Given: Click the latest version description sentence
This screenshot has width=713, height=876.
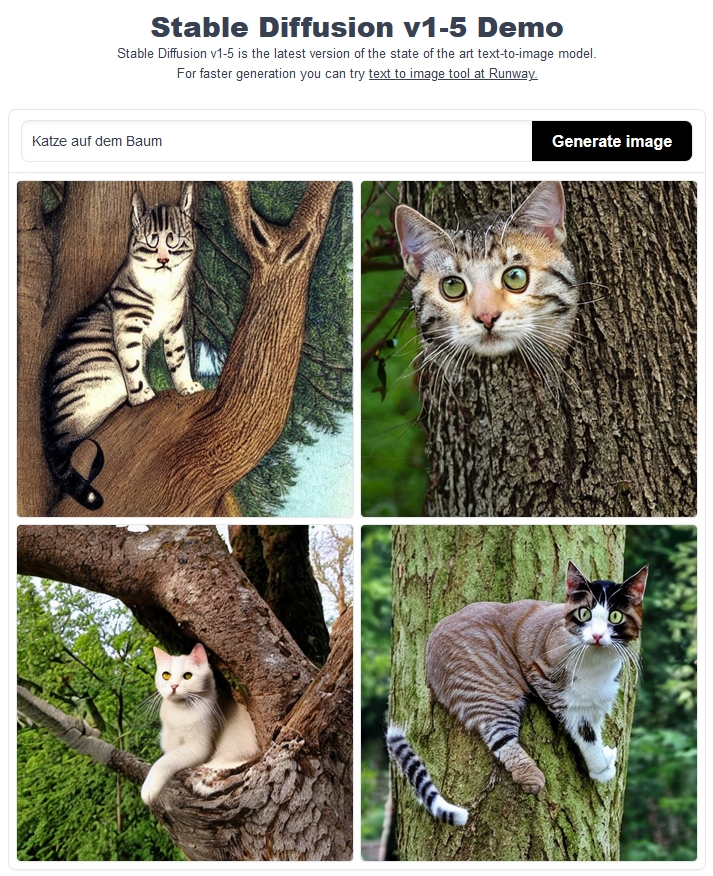Looking at the screenshot, I should click(356, 54).
